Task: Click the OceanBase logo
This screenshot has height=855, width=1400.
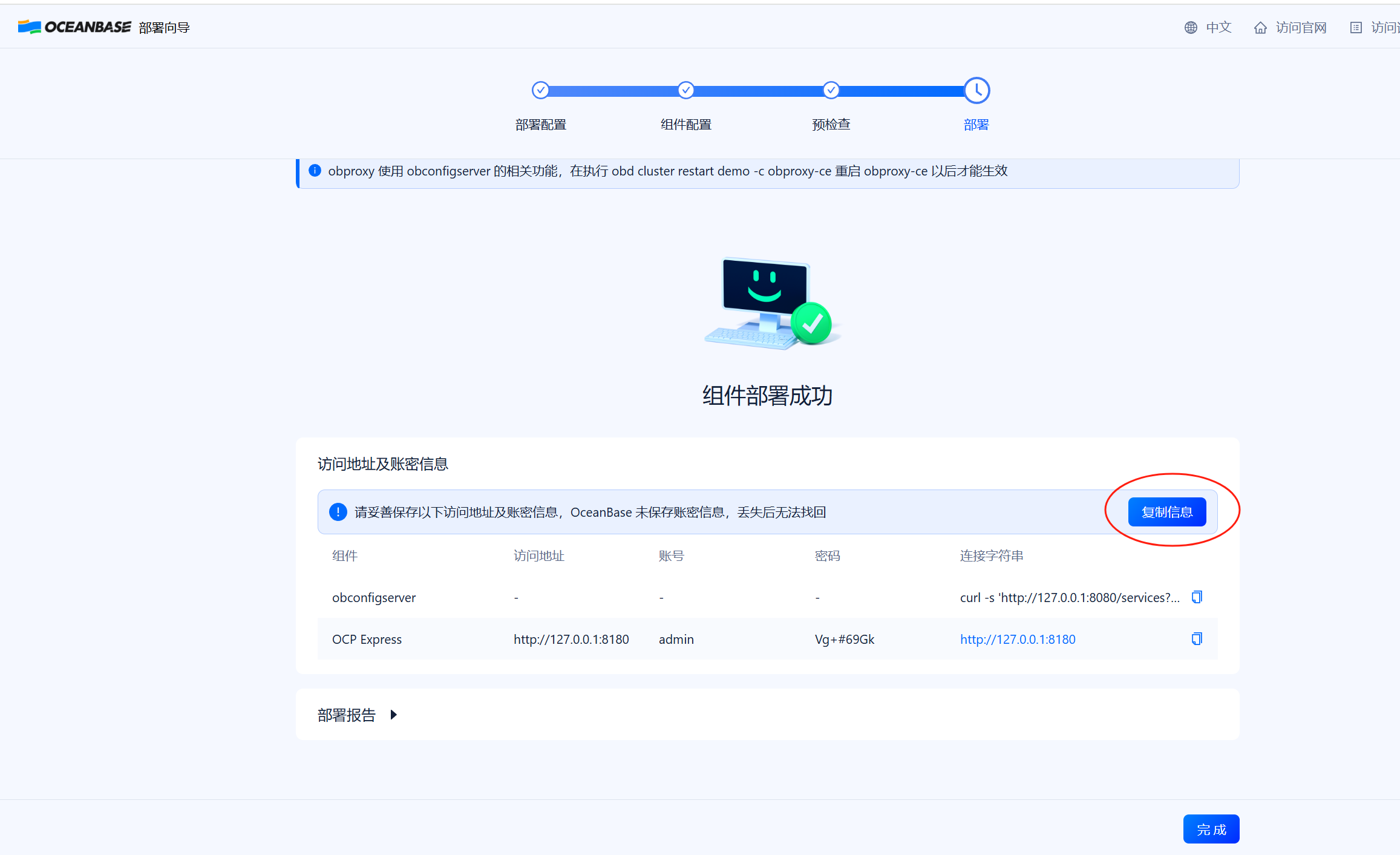Action: [x=74, y=26]
